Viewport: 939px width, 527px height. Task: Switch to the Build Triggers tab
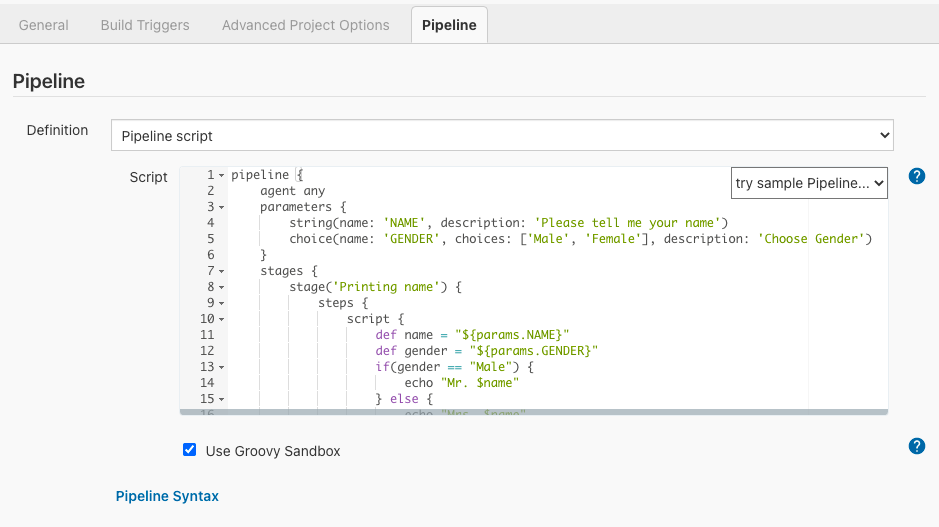pos(145,25)
